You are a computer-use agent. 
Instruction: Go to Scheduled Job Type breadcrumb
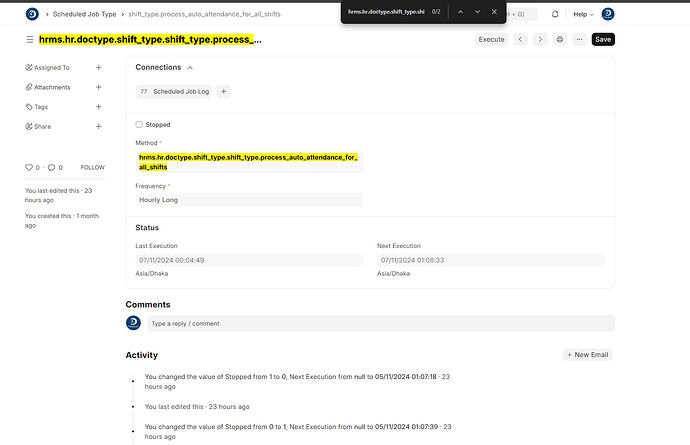pos(84,14)
